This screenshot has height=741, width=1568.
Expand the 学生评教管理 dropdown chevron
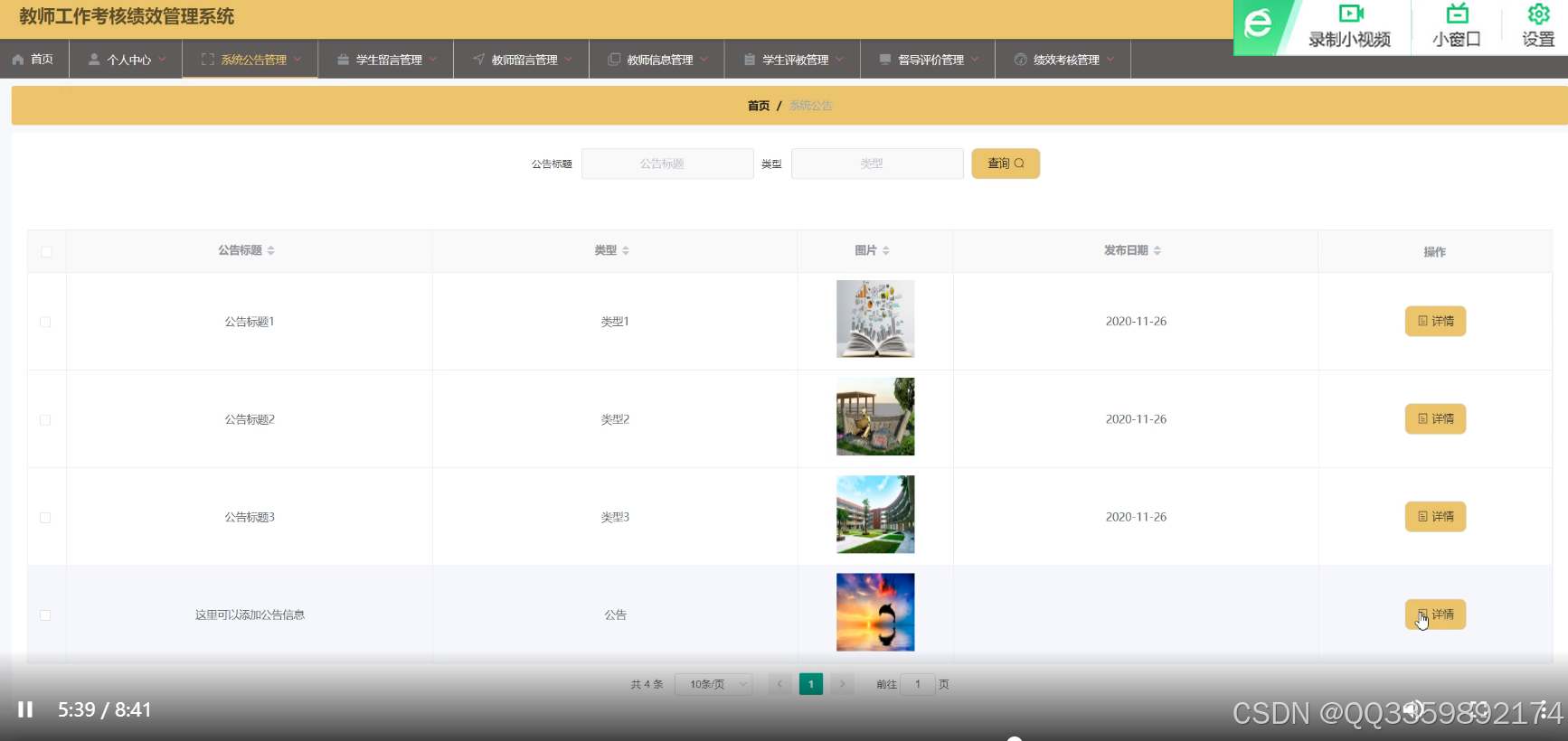pos(839,60)
